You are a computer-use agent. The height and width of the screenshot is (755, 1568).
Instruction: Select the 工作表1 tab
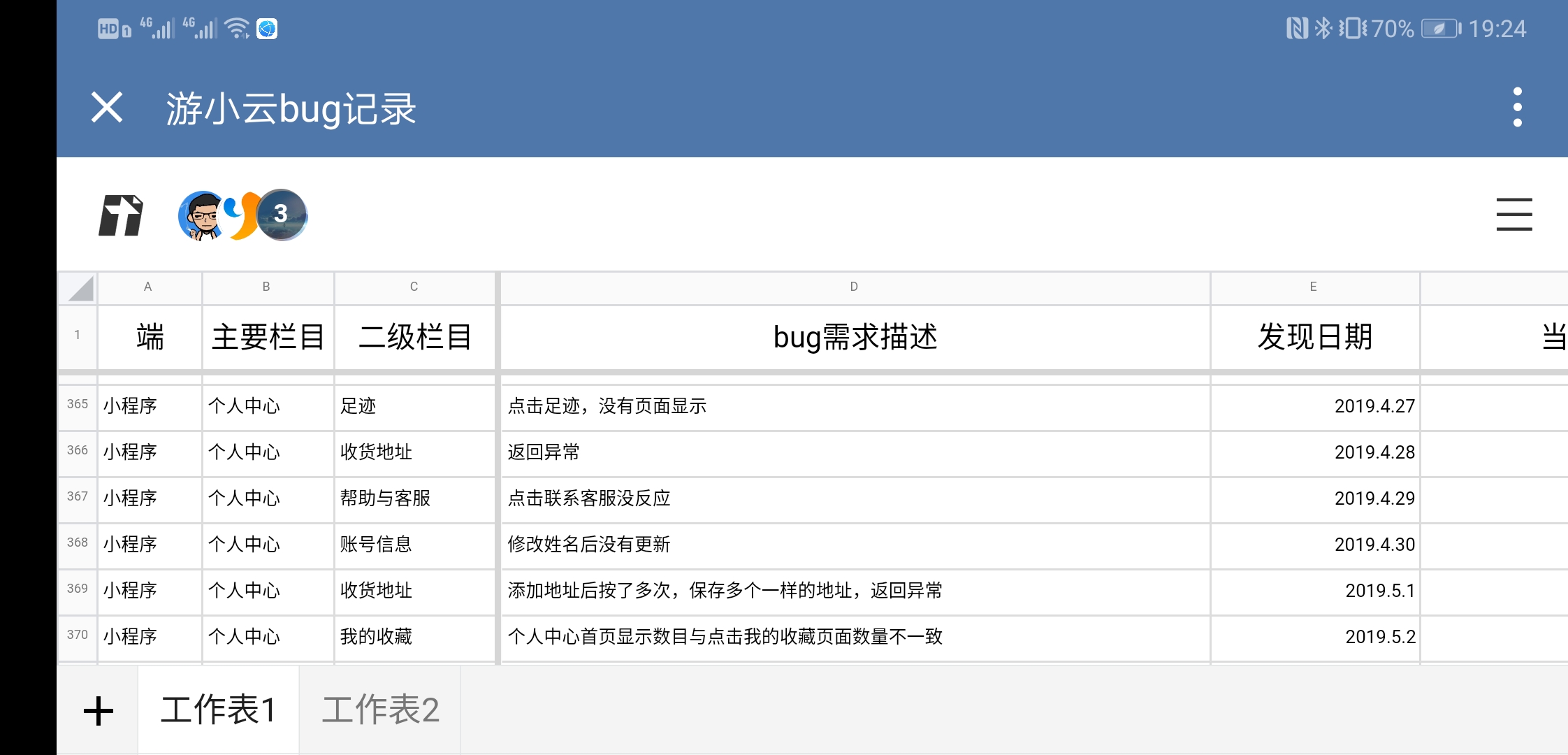[219, 710]
